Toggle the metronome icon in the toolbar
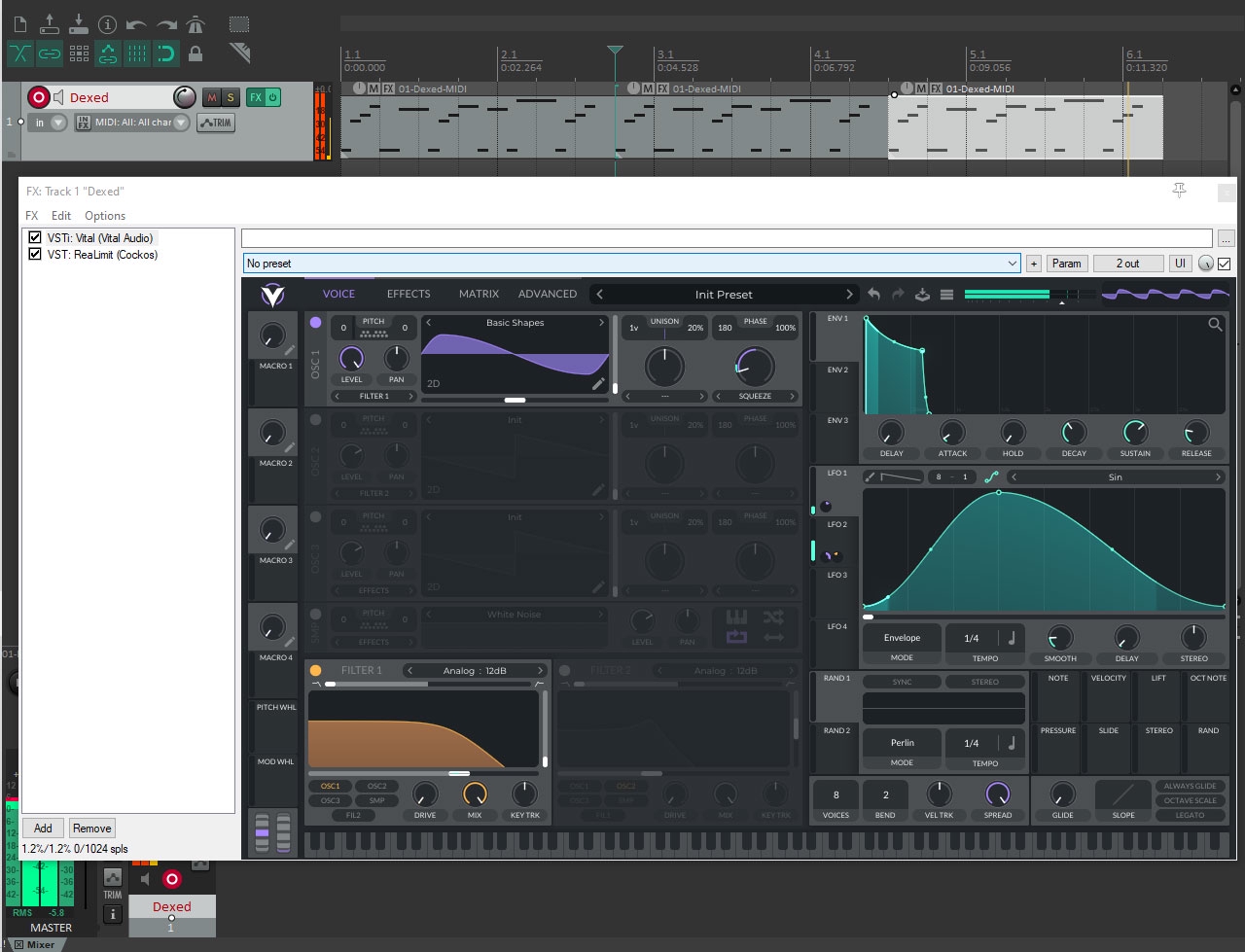 pyautogui.click(x=195, y=24)
